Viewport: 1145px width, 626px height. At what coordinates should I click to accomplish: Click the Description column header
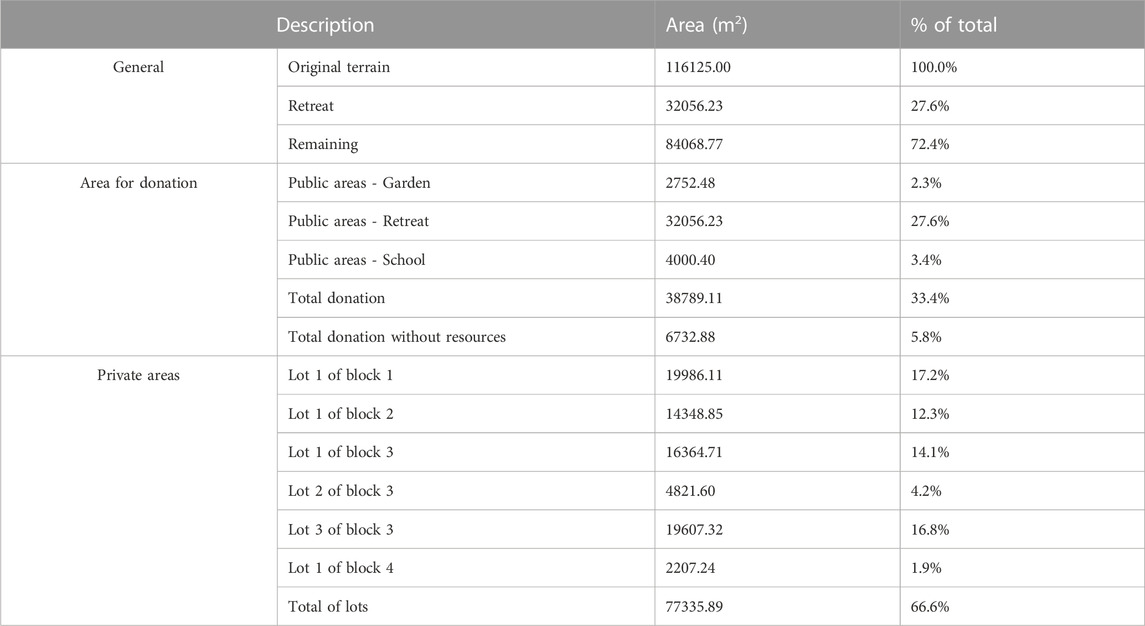(325, 25)
